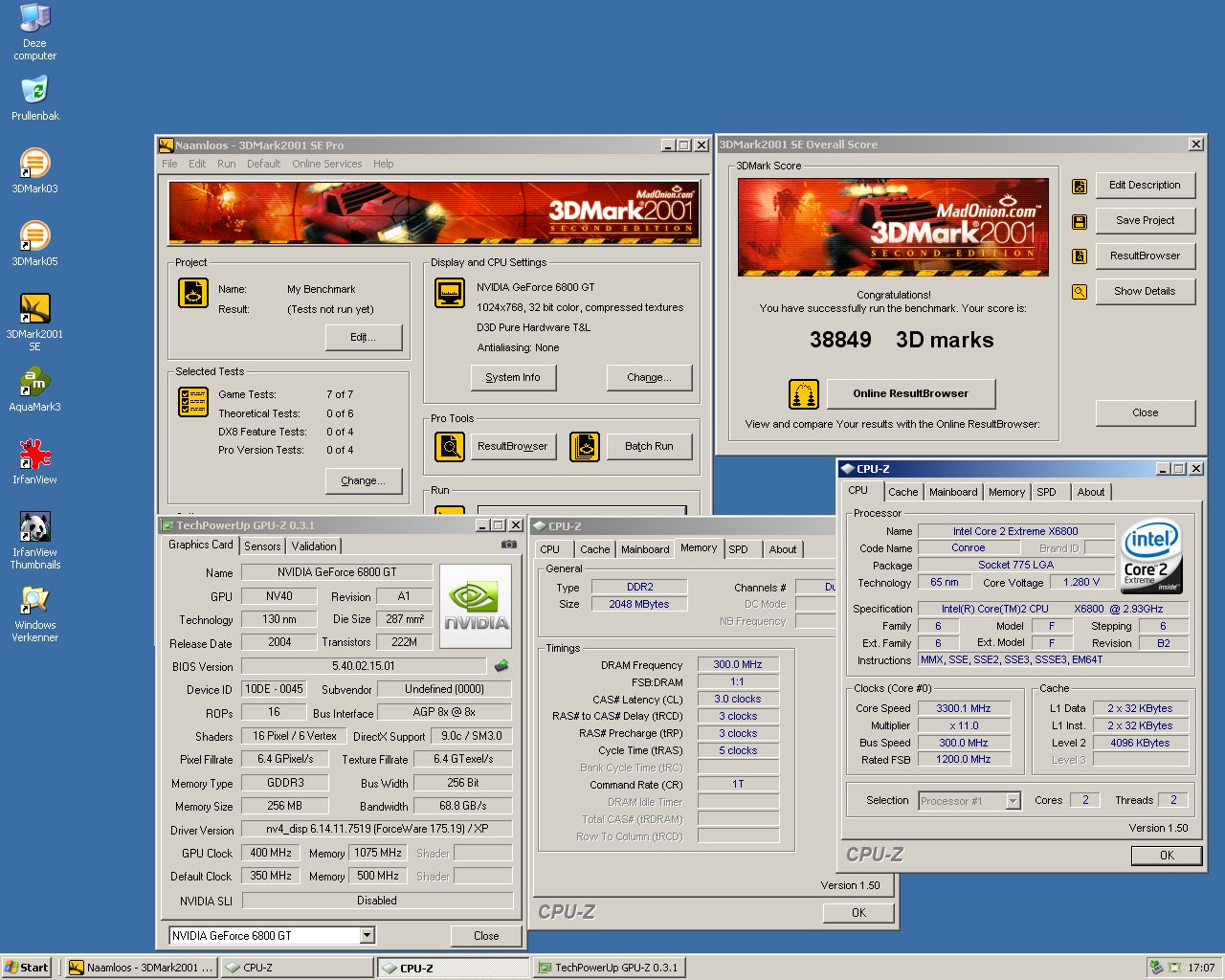The width and height of the screenshot is (1225, 980).
Task: Click the Show Details magnifier icon
Action: tap(1080, 292)
